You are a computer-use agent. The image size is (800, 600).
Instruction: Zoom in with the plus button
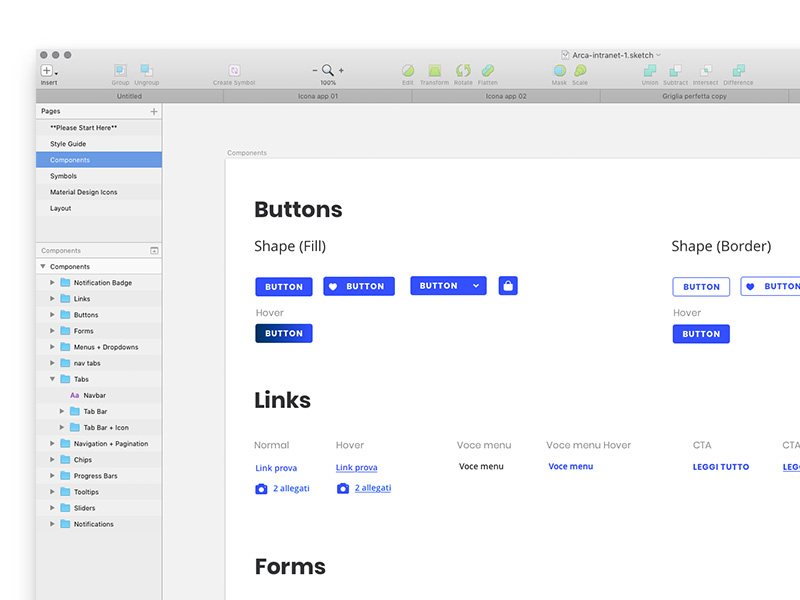[341, 70]
